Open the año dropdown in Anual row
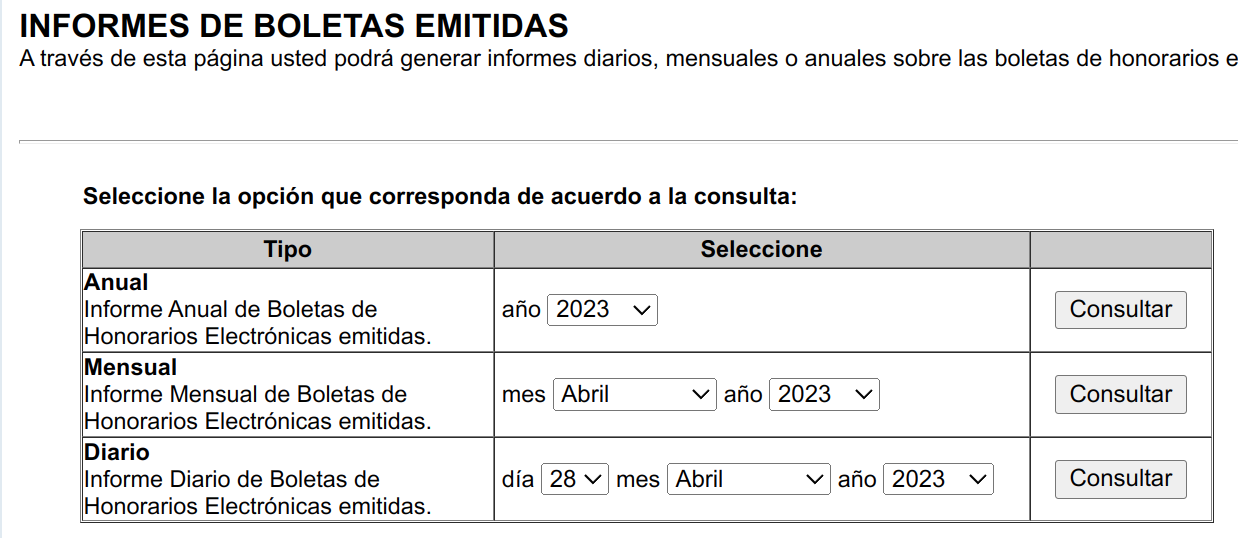 pos(602,310)
